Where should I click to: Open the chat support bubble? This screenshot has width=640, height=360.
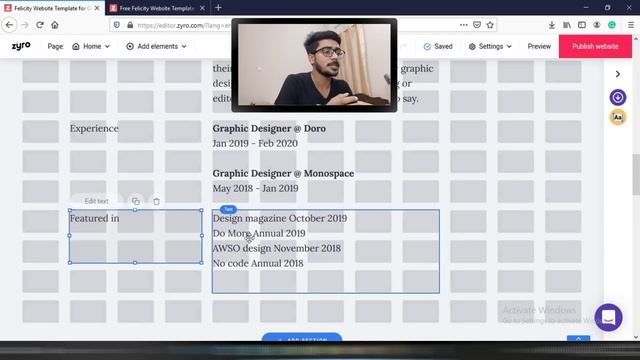coord(608,317)
